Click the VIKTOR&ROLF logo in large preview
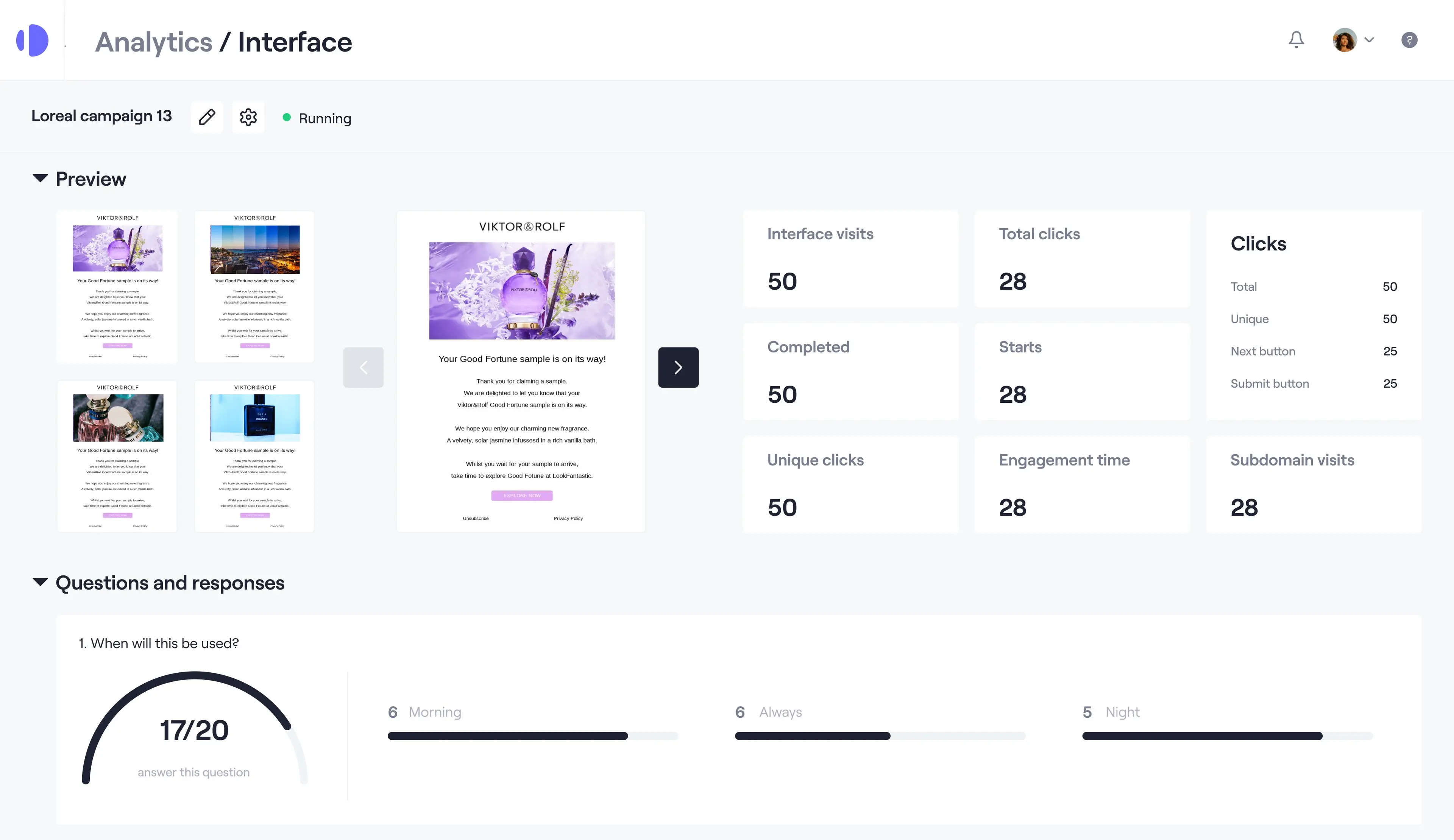Image resolution: width=1454 pixels, height=840 pixels. pyautogui.click(x=522, y=227)
